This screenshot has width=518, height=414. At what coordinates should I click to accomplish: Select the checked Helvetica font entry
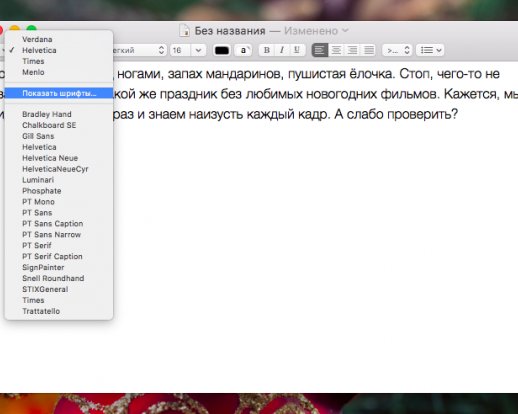tap(59, 50)
